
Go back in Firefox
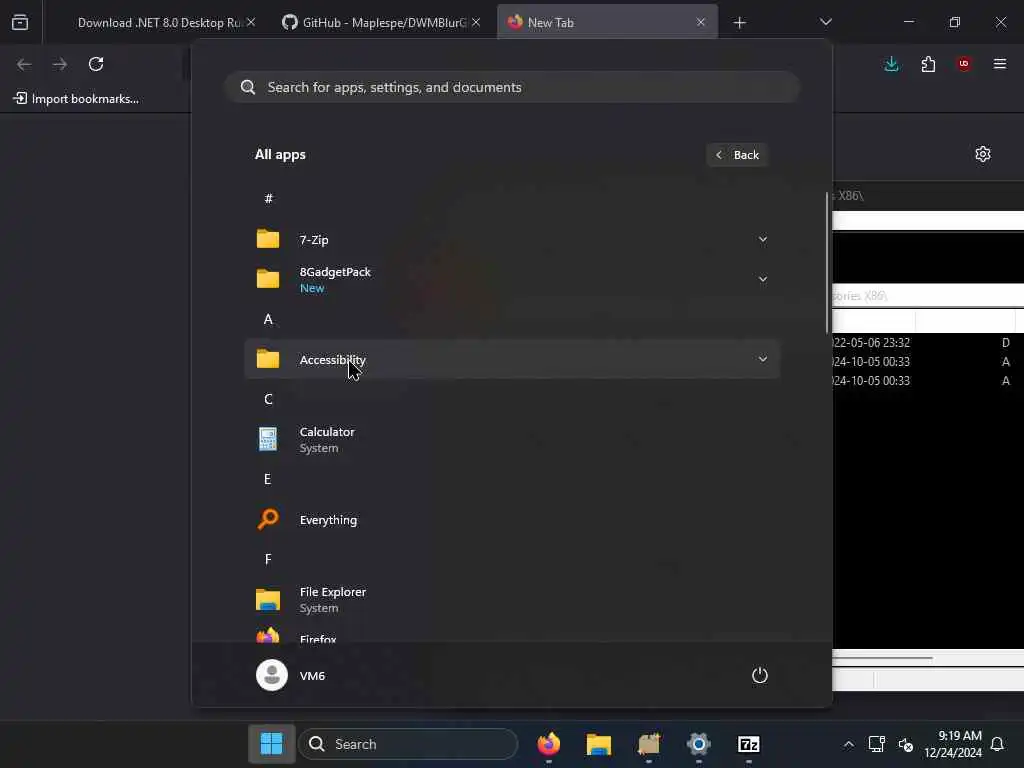(x=24, y=64)
